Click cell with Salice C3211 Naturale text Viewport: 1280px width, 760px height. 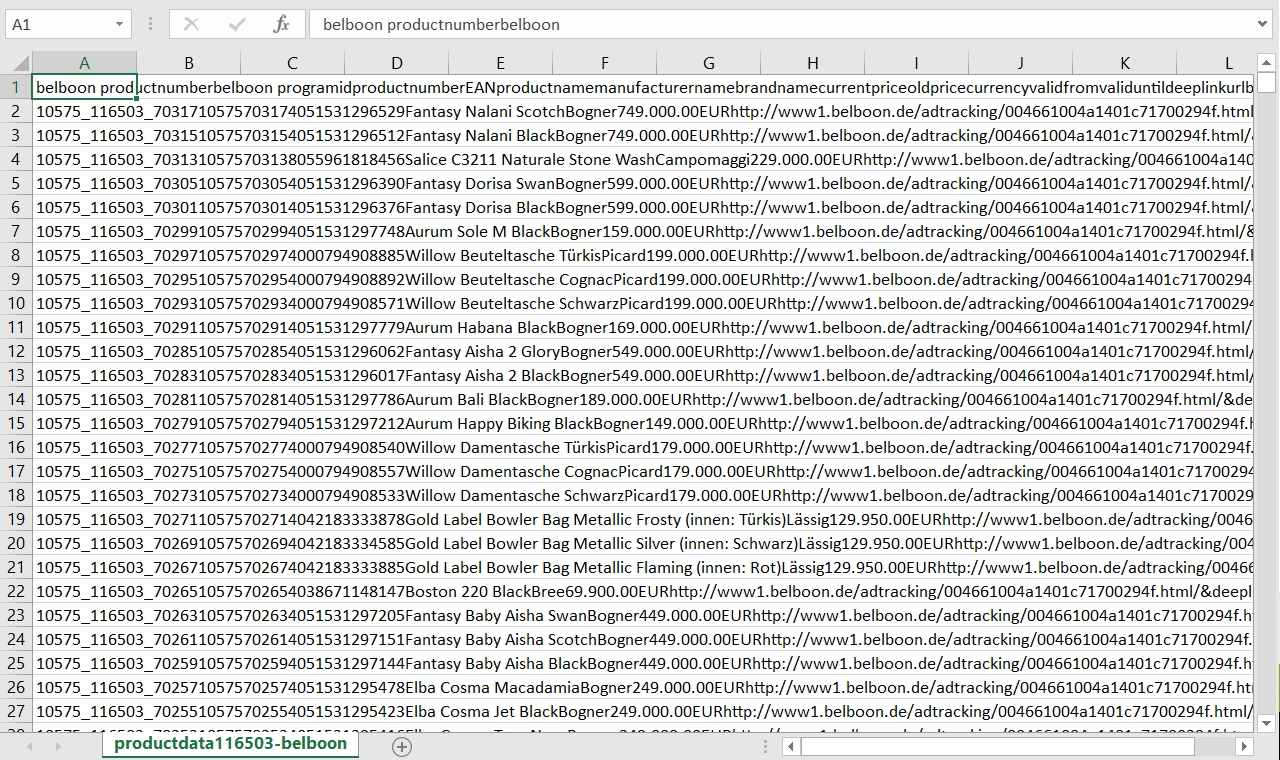click(84, 159)
